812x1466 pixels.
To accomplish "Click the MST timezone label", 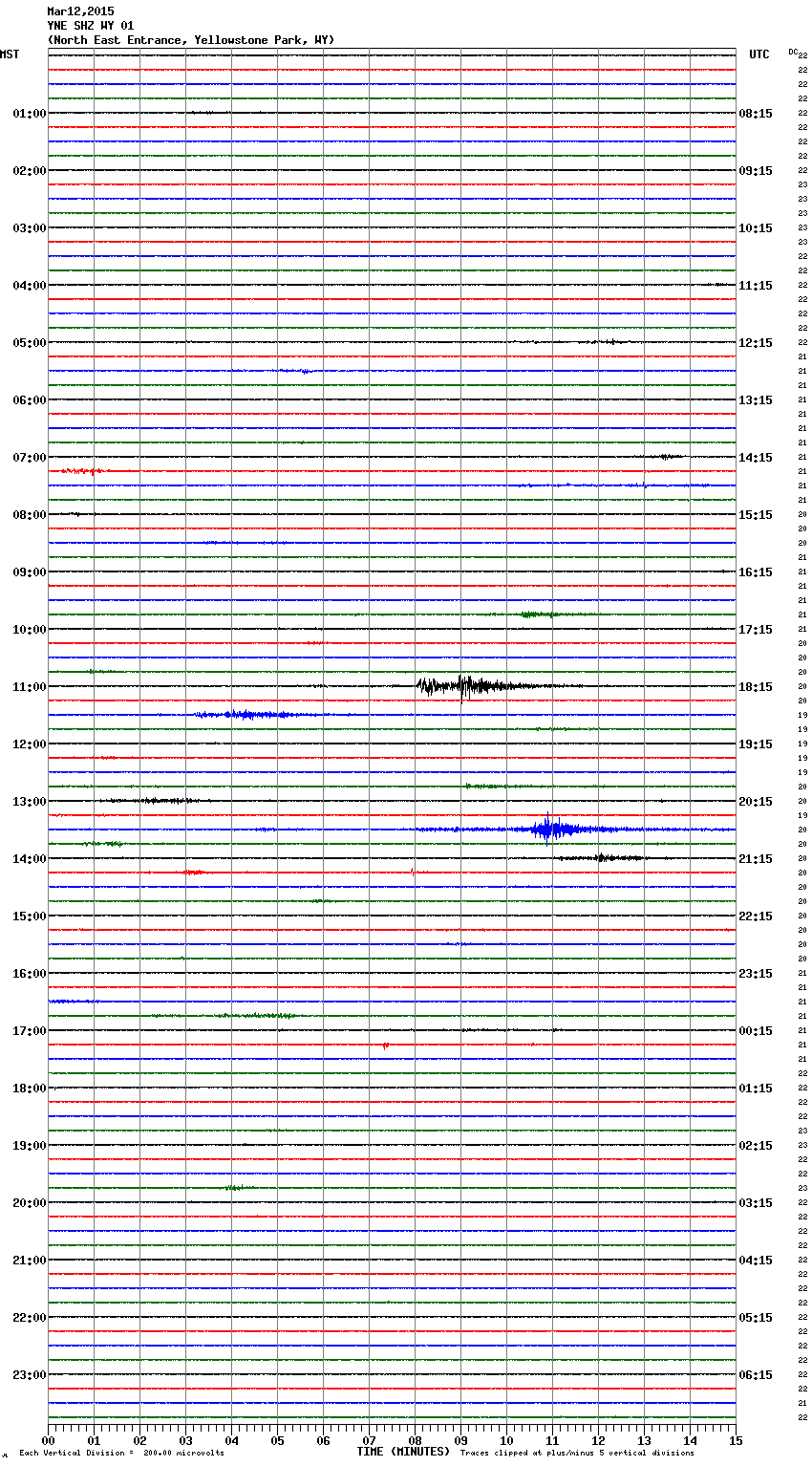I will pyautogui.click(x=10, y=54).
